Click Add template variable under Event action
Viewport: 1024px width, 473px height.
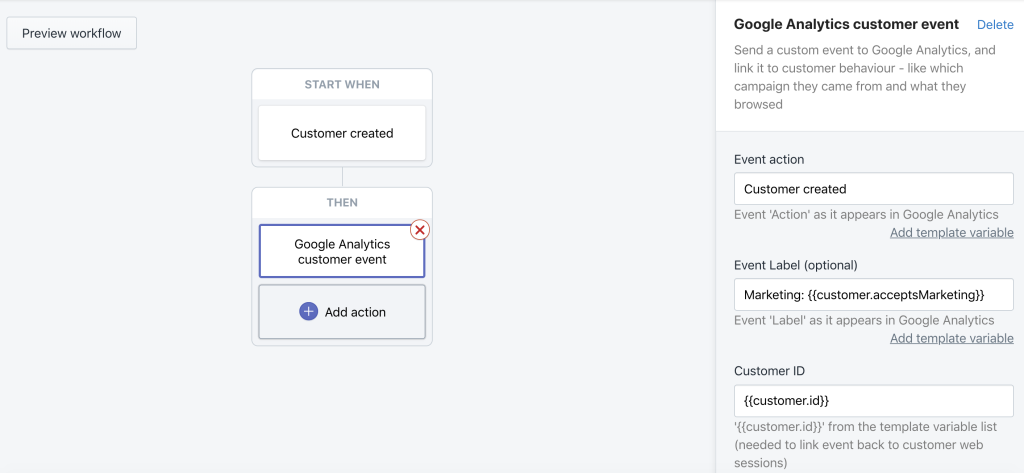click(951, 233)
